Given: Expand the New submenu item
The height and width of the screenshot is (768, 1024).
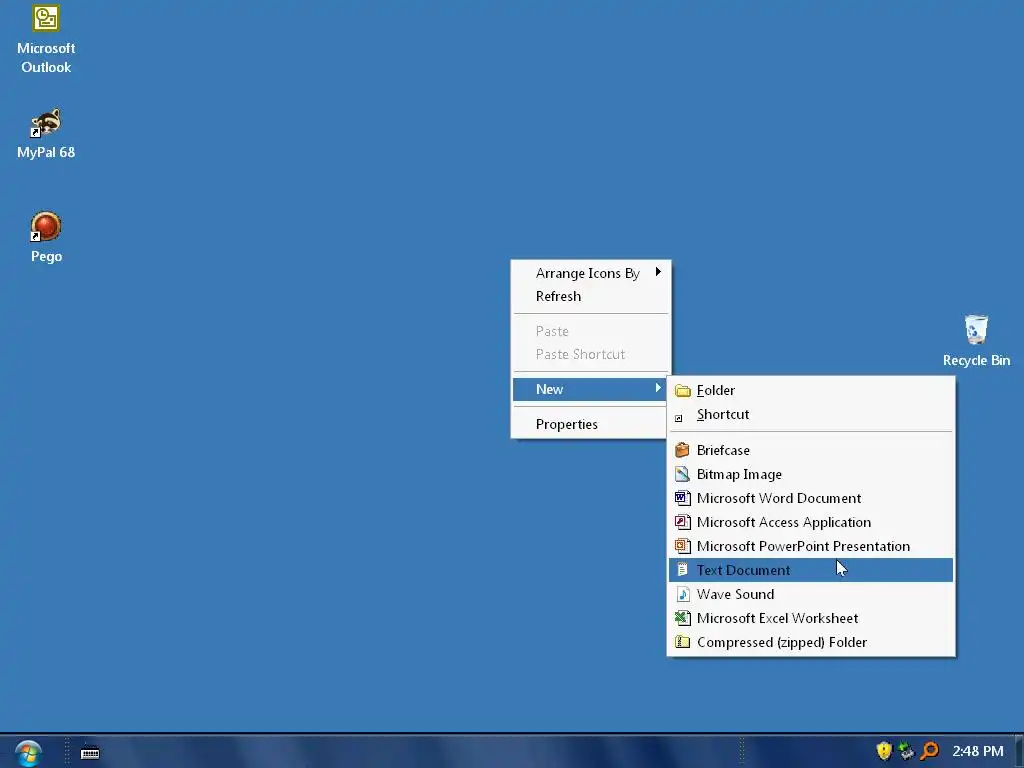Looking at the screenshot, I should click(x=590, y=389).
